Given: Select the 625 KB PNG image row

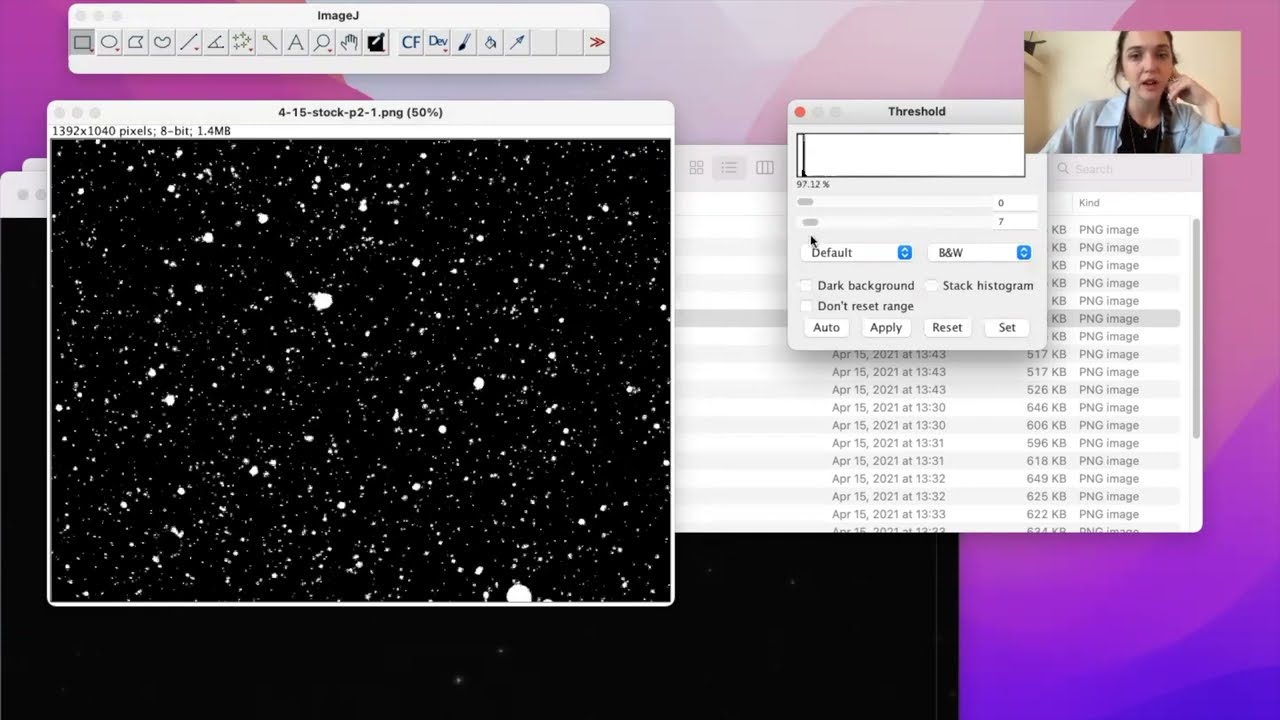Looking at the screenshot, I should point(927,497).
